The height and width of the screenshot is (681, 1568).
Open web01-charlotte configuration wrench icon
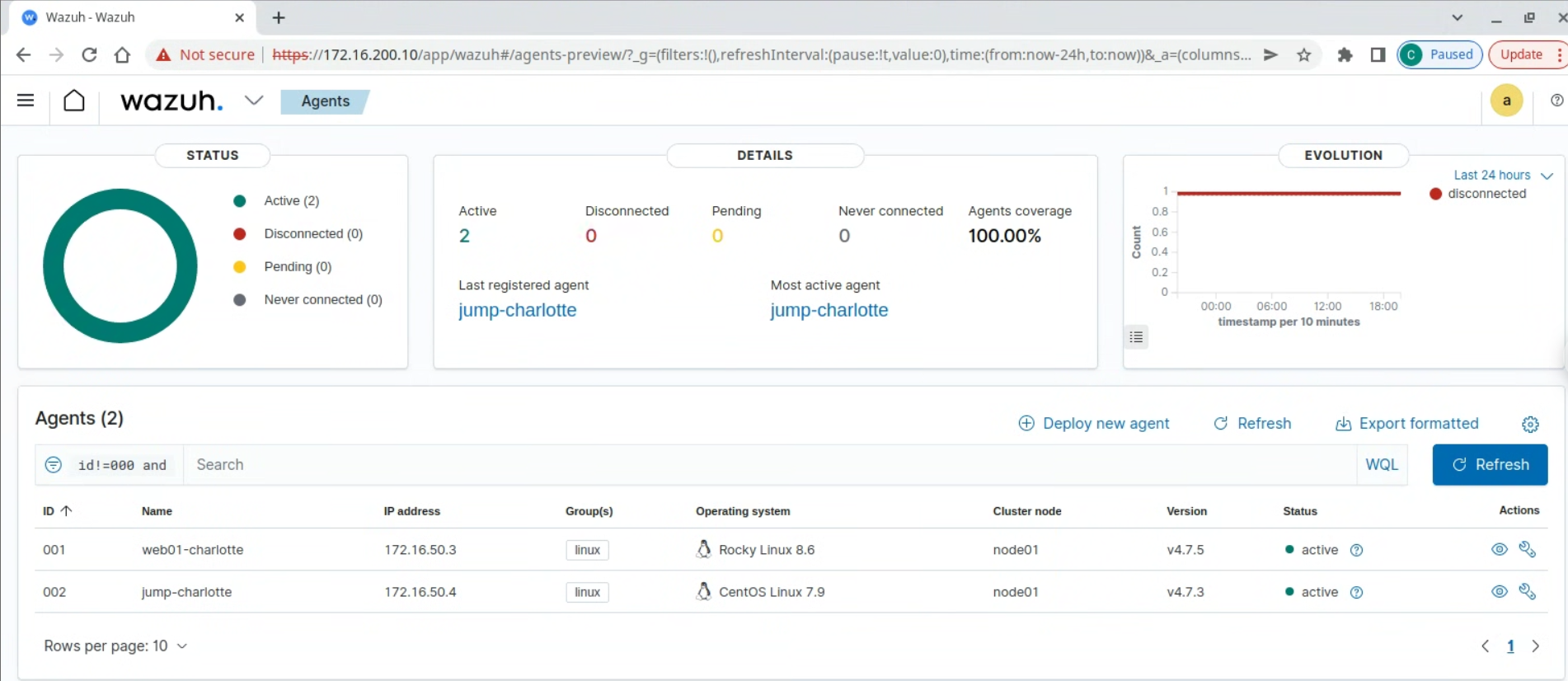coord(1527,549)
